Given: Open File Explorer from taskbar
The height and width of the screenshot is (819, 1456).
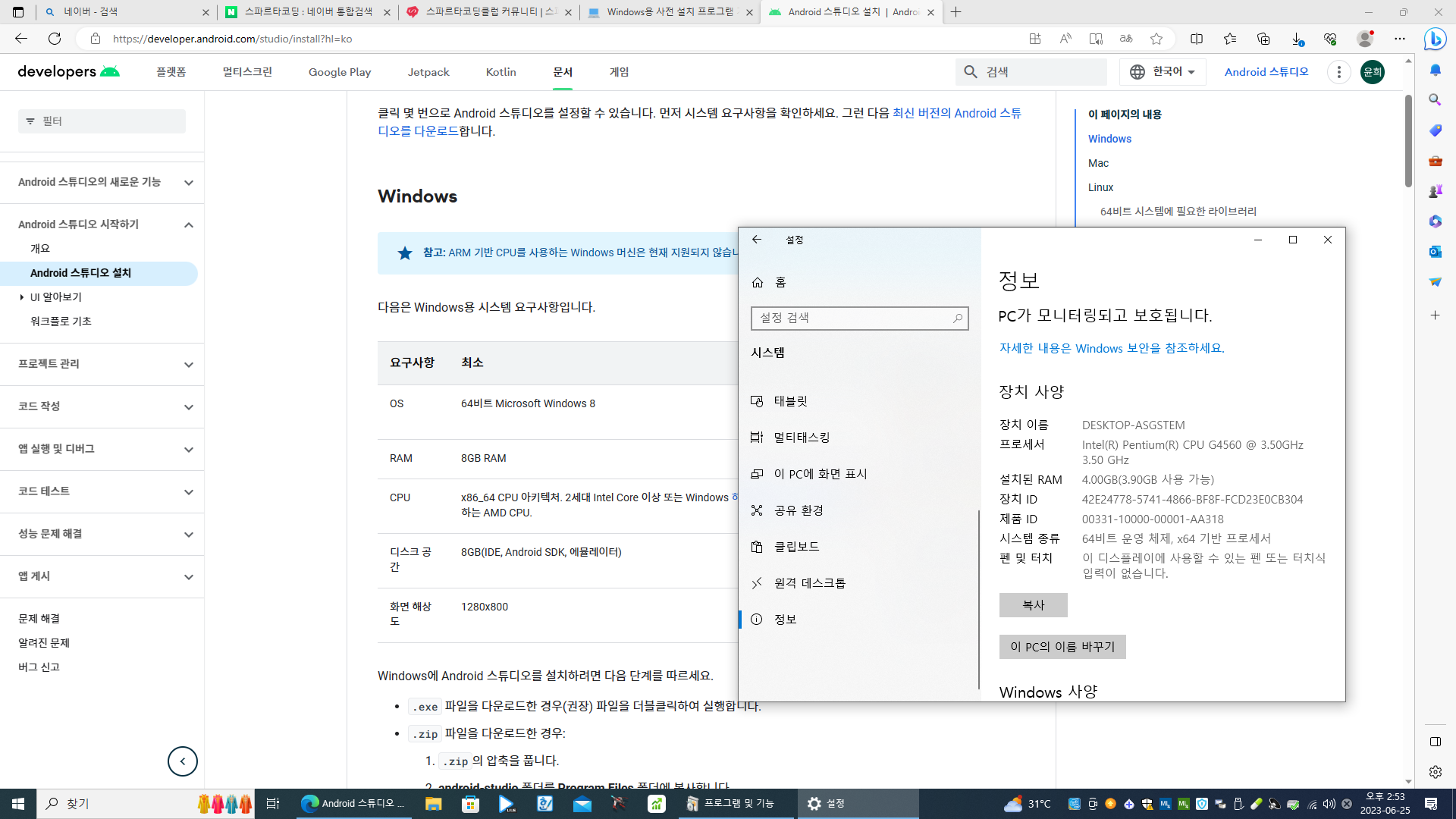Looking at the screenshot, I should tap(434, 804).
